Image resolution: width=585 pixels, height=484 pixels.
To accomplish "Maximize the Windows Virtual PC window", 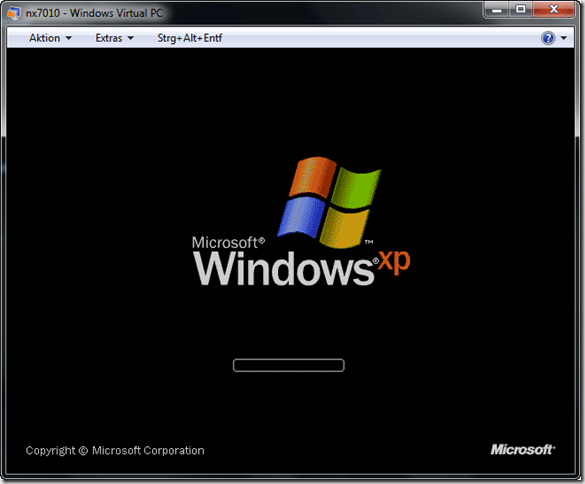I will click(520, 9).
